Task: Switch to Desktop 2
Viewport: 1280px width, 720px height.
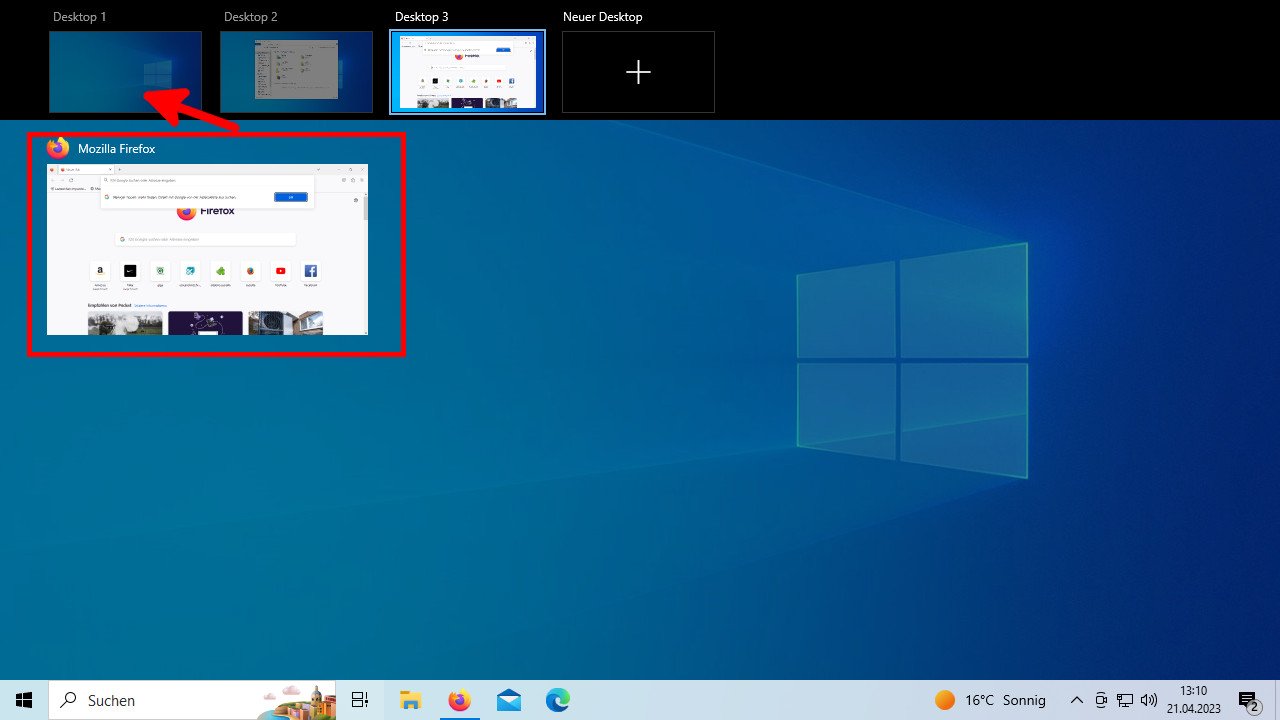Action: click(296, 71)
